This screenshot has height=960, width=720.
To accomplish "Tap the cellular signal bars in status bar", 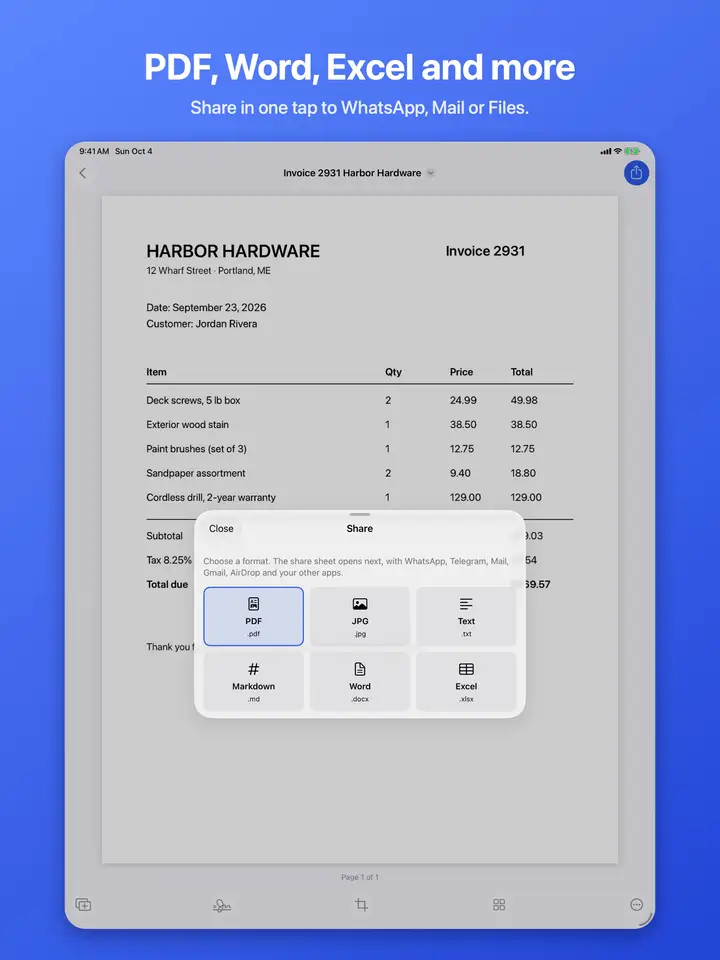I will tap(606, 151).
